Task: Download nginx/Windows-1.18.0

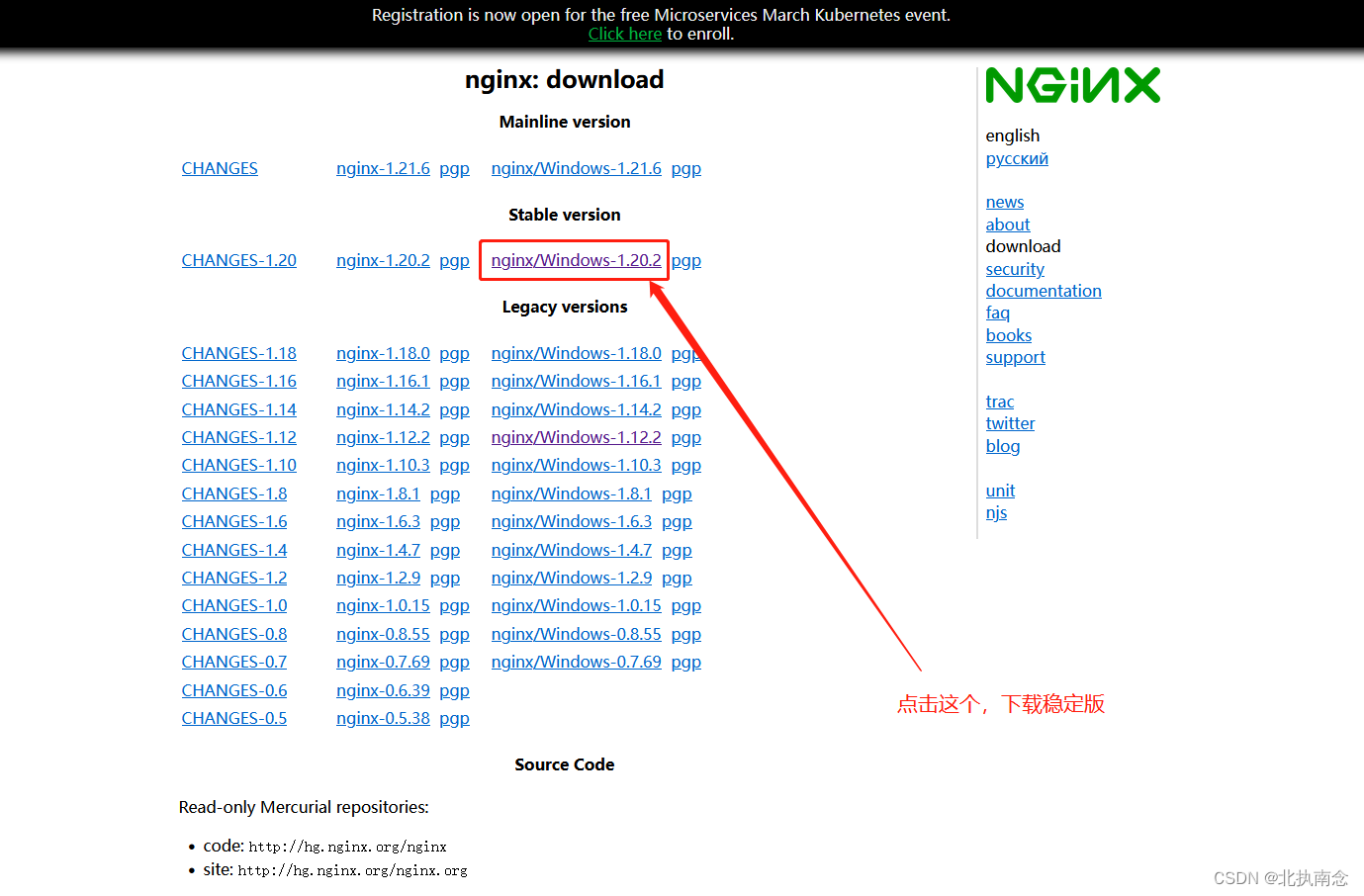Action: 576,353
